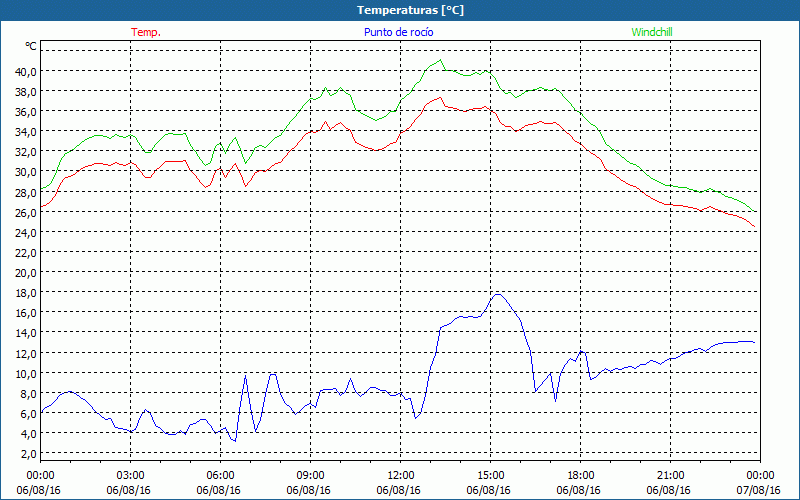Click the 24,0 y-axis value
Viewport: 800px width, 500px height.
(26, 233)
